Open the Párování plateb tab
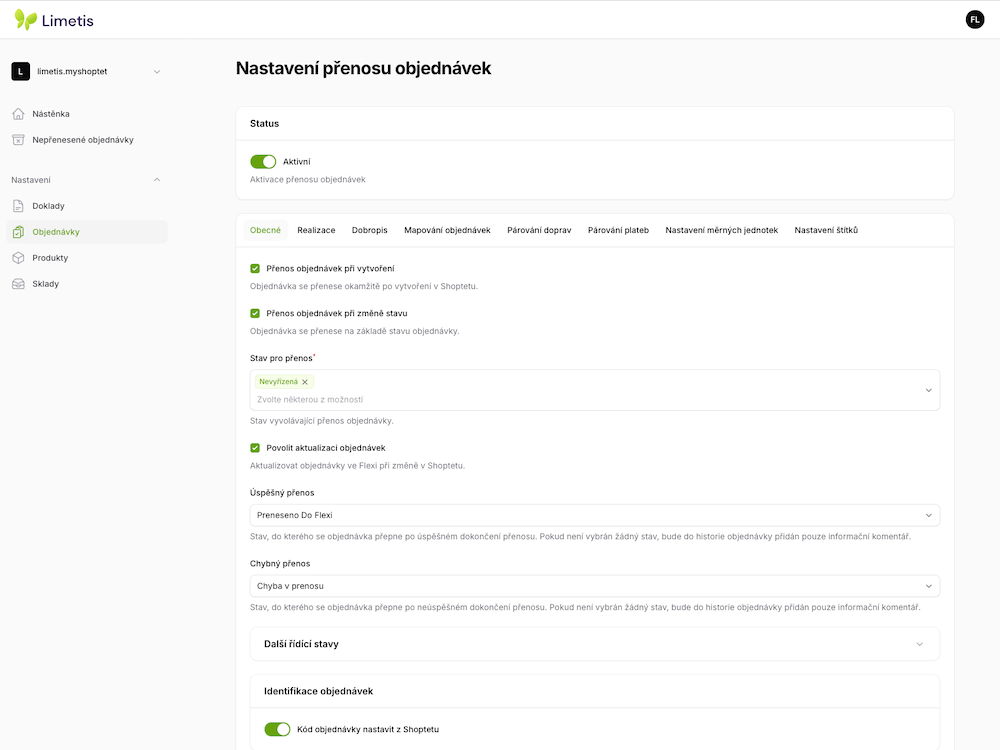The height and width of the screenshot is (750, 1000). point(618,230)
